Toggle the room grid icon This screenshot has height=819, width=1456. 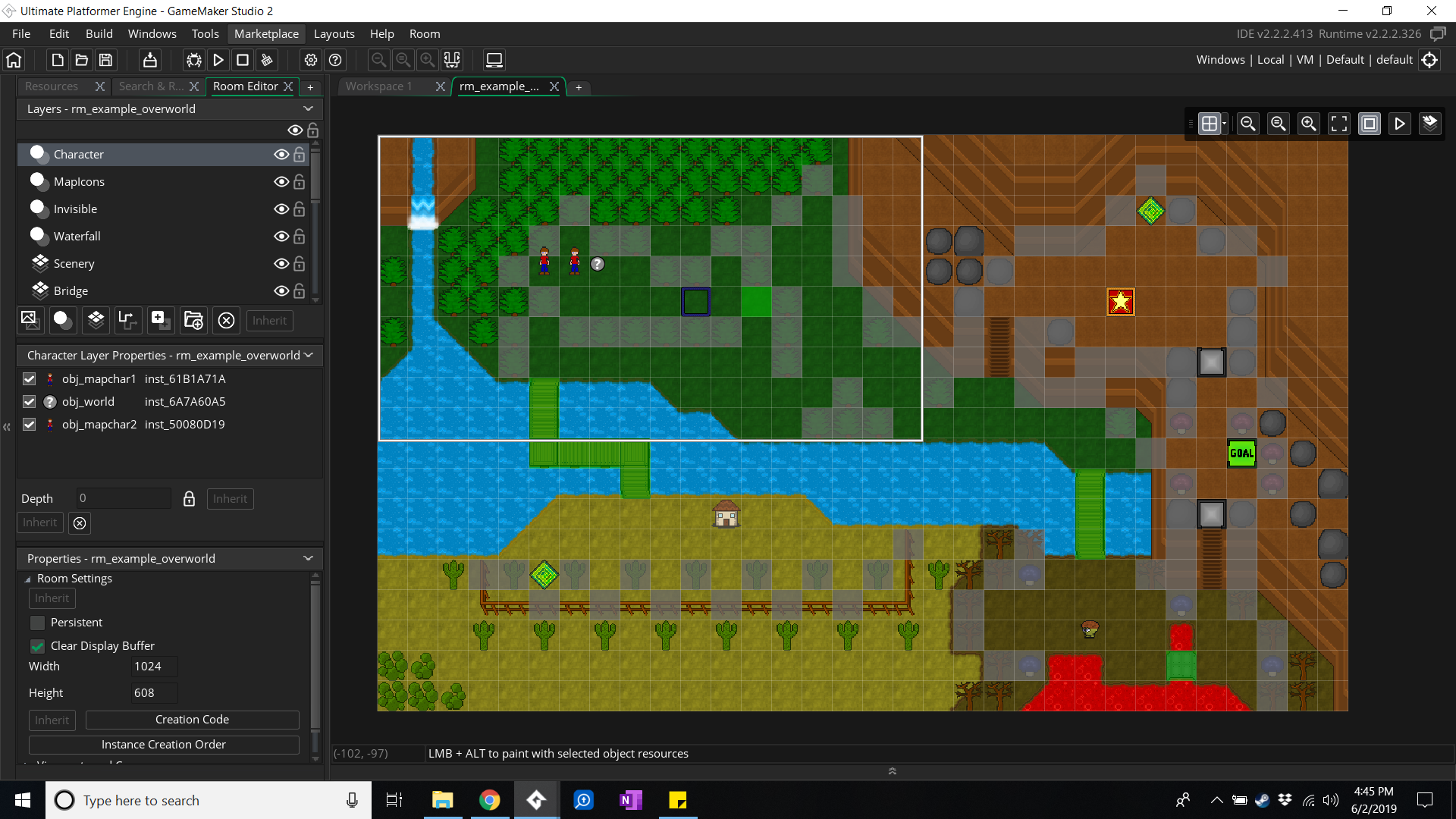pyautogui.click(x=1210, y=124)
